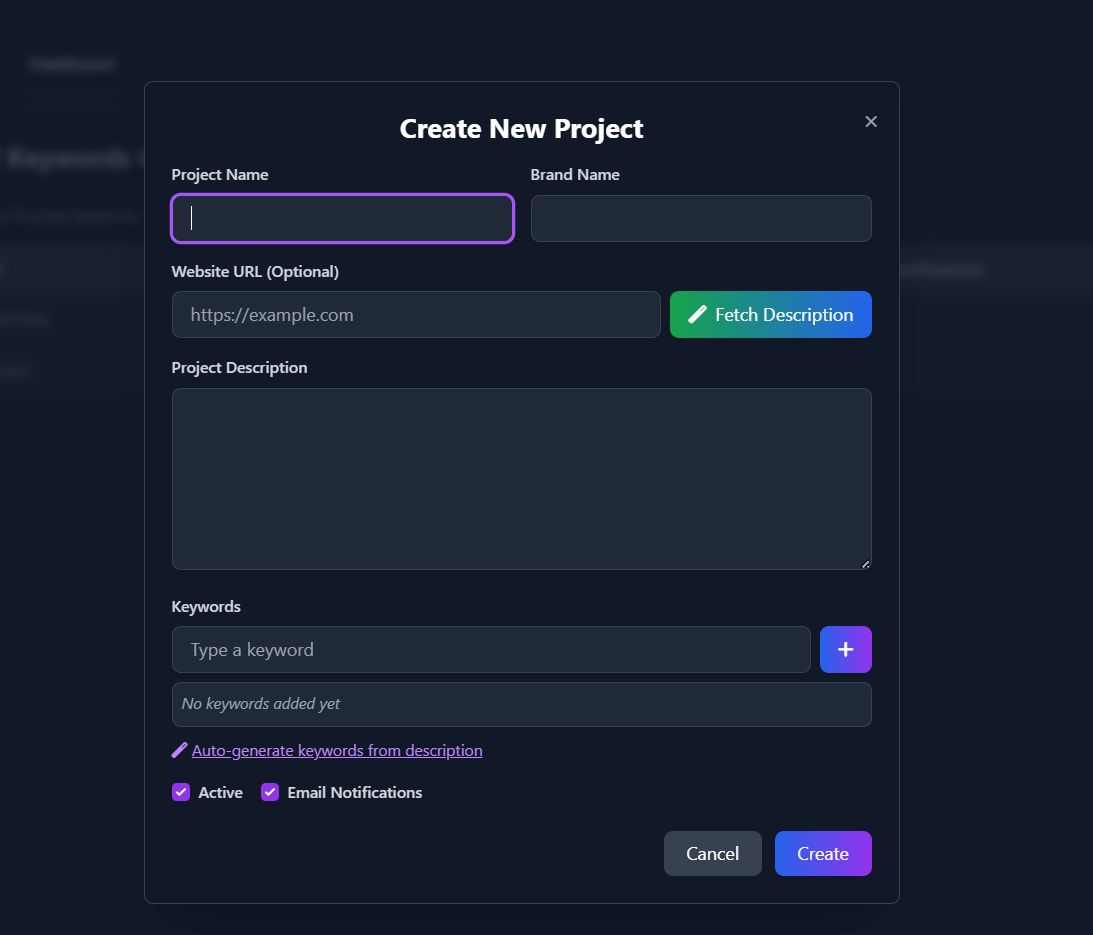Disable the Email Notifications checkbox
The image size is (1093, 935).
click(x=270, y=792)
